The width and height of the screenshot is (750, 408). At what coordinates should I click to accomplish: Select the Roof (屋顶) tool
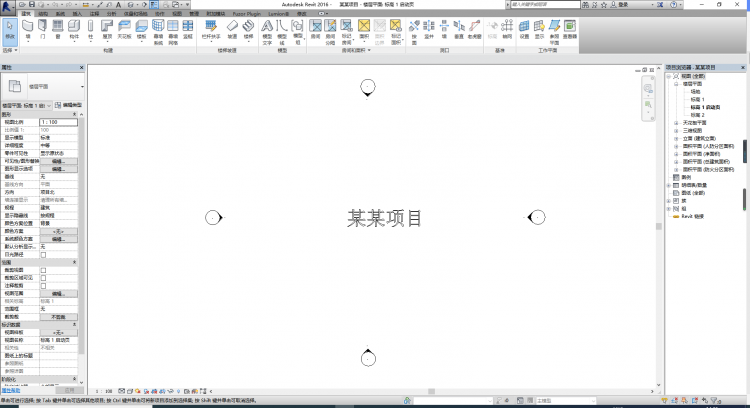pos(107,30)
